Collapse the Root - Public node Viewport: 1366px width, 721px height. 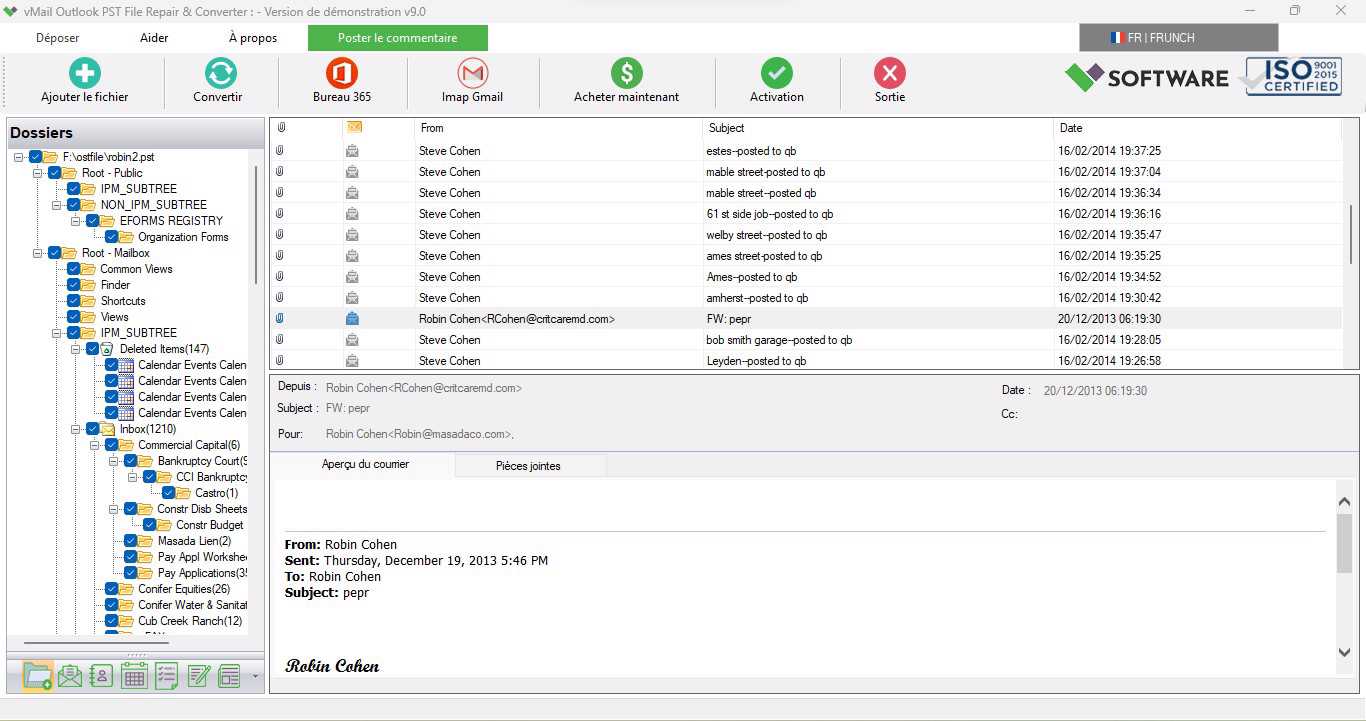38,173
